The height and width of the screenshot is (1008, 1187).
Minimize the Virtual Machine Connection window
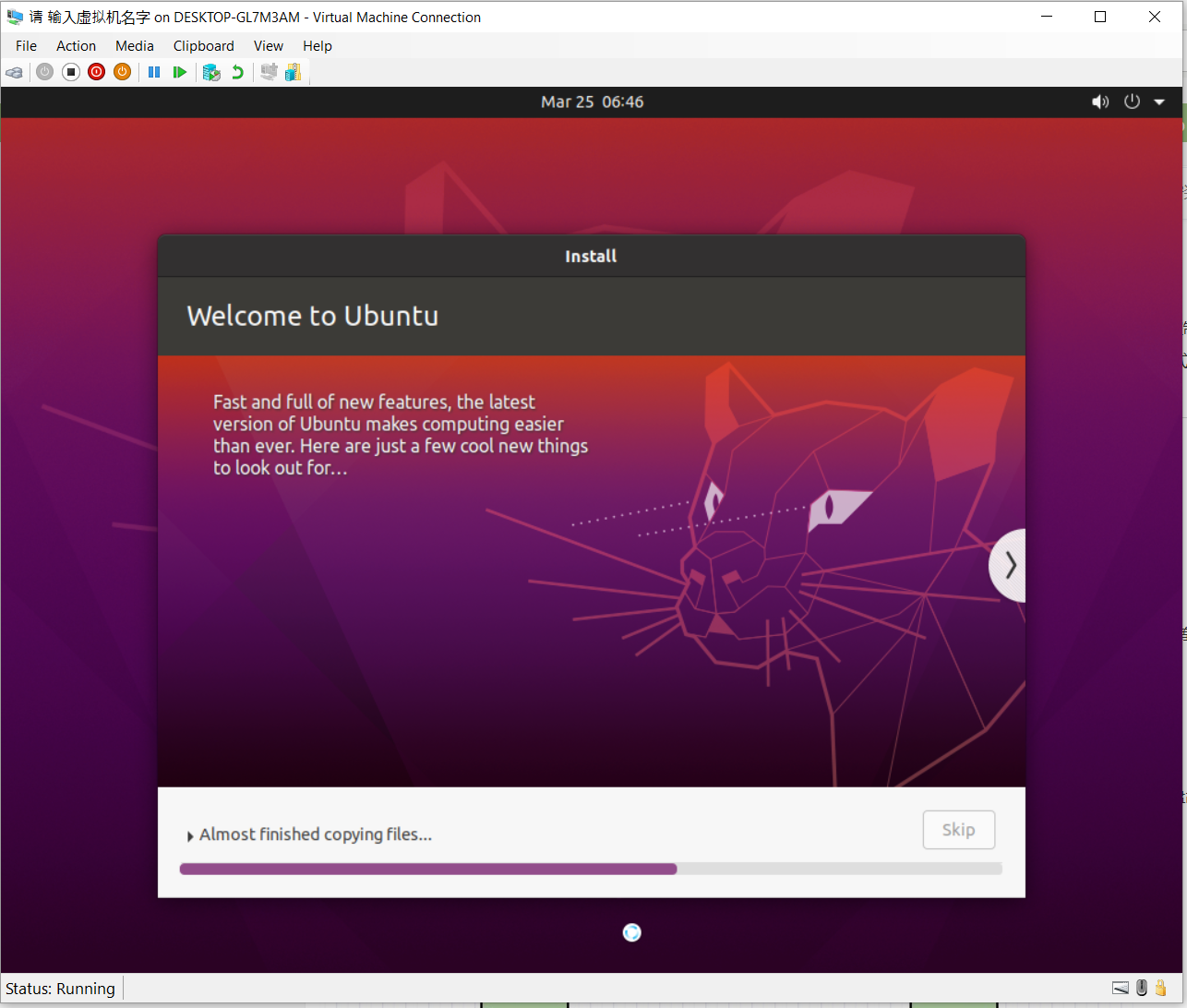point(1047,17)
